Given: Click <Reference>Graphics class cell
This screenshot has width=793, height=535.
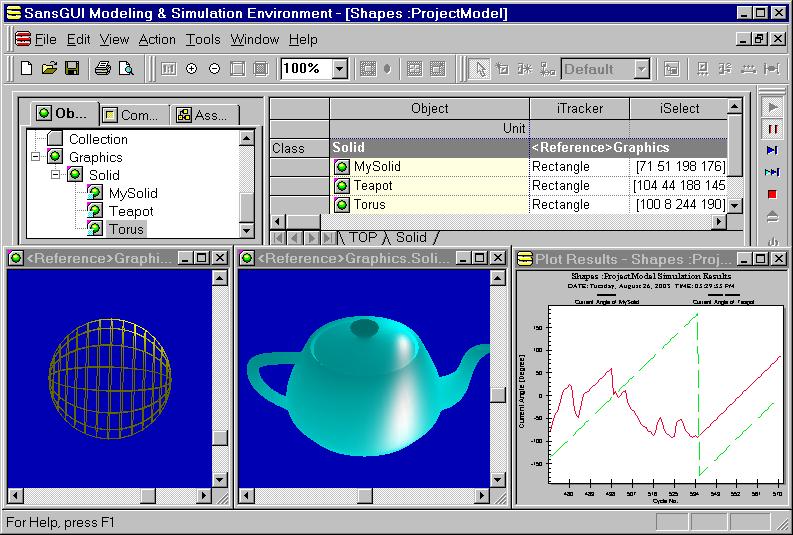Looking at the screenshot, I should (x=628, y=148).
